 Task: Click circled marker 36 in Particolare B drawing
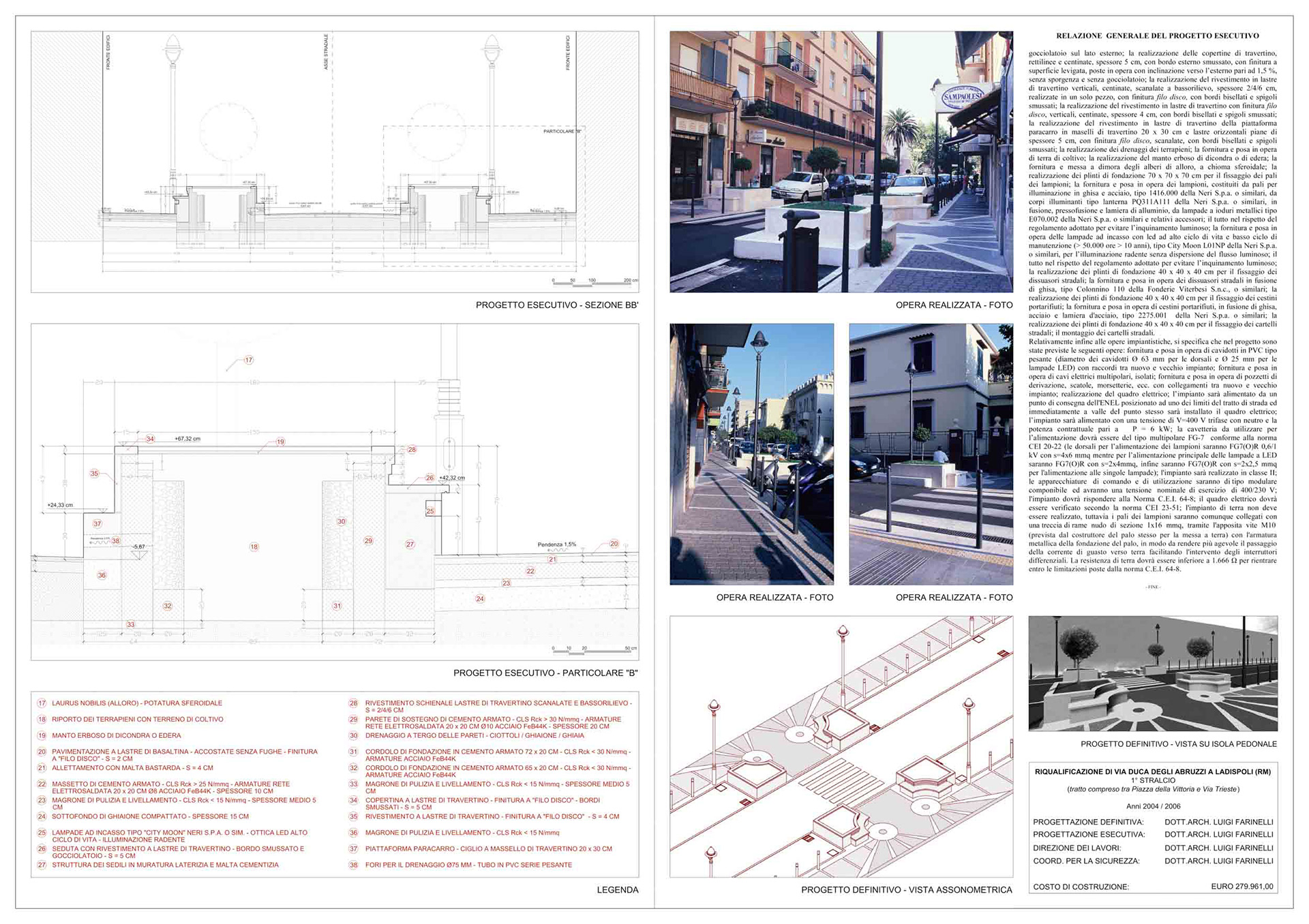(102, 575)
